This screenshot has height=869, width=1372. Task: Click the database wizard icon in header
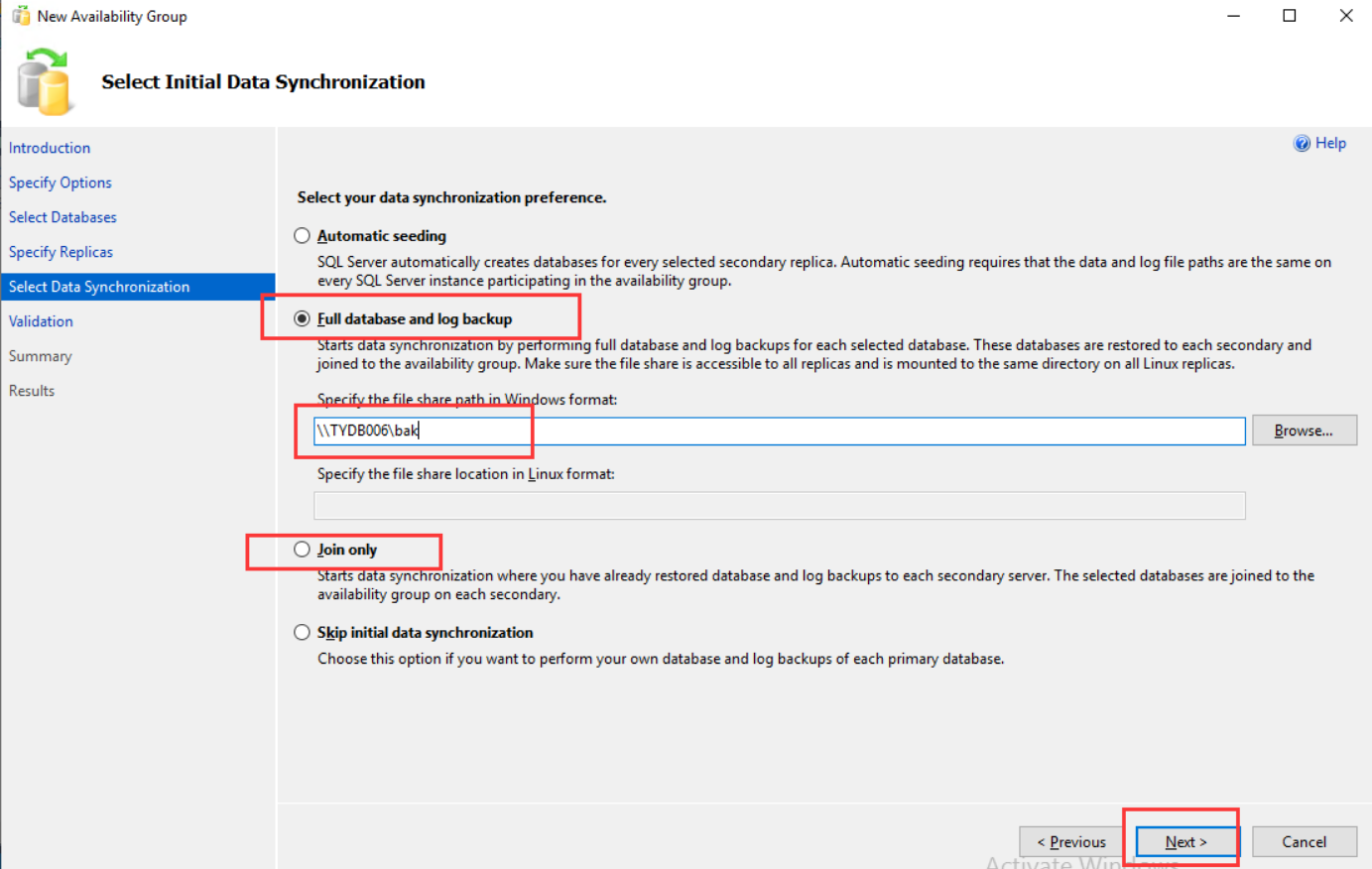[45, 81]
